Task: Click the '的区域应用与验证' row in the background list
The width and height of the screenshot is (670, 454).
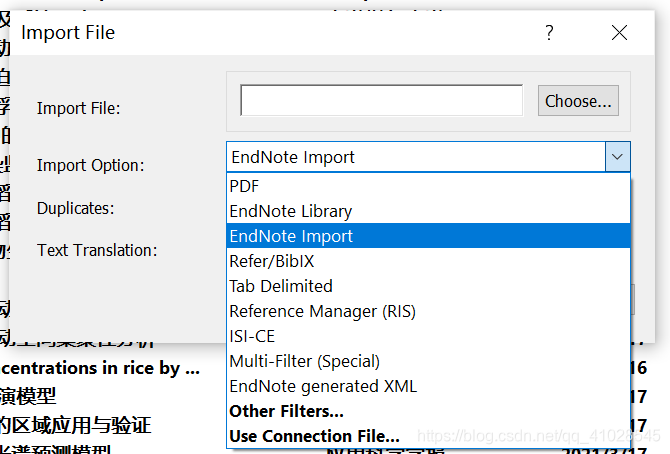Action: tap(76, 425)
